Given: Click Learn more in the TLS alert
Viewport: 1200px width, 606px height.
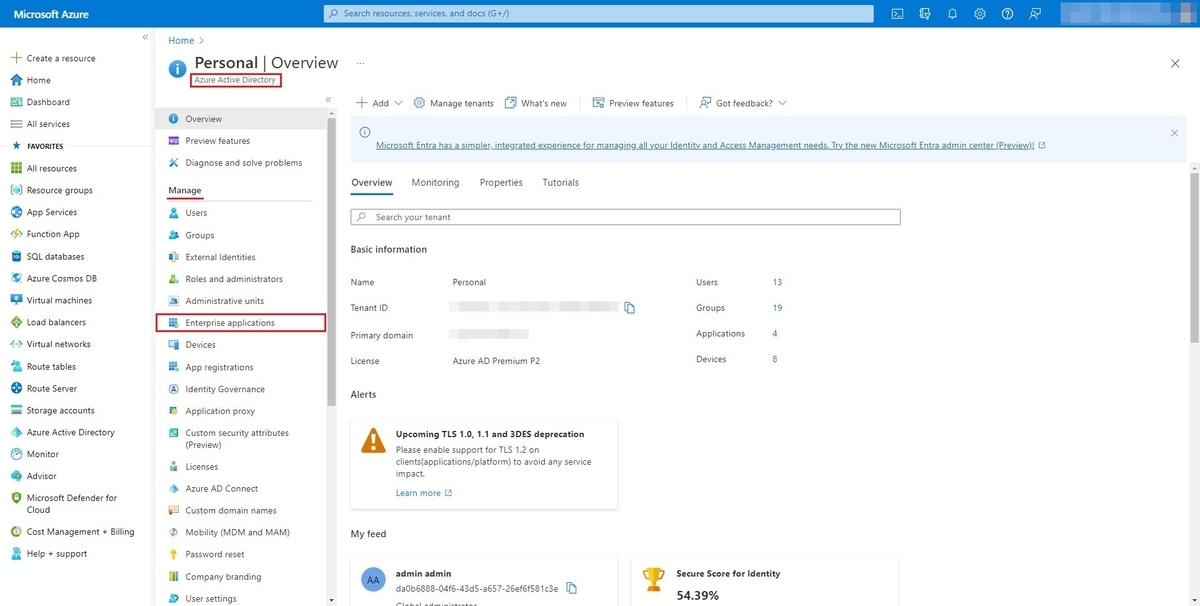Looking at the screenshot, I should 424,493.
